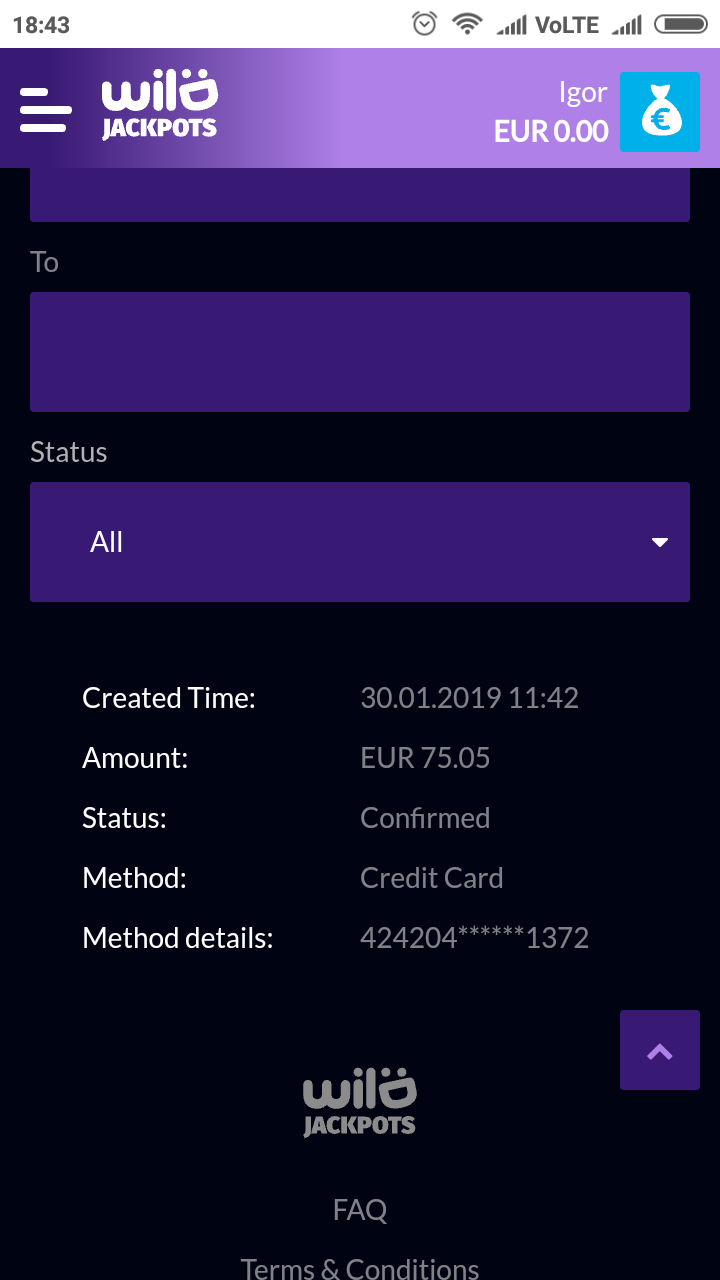The height and width of the screenshot is (1280, 720).
Task: Tap the EUR 0.00 balance
Action: tap(551, 131)
